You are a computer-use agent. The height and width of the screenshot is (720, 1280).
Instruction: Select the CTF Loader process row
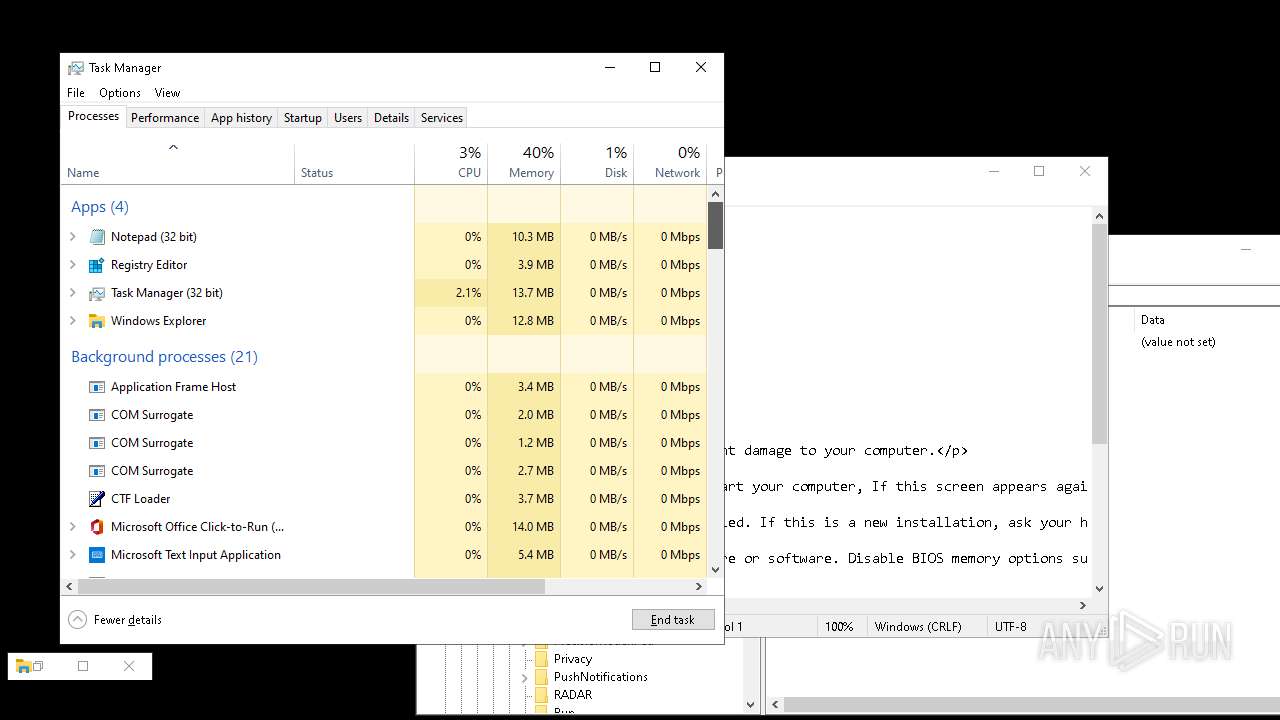[x=384, y=499]
